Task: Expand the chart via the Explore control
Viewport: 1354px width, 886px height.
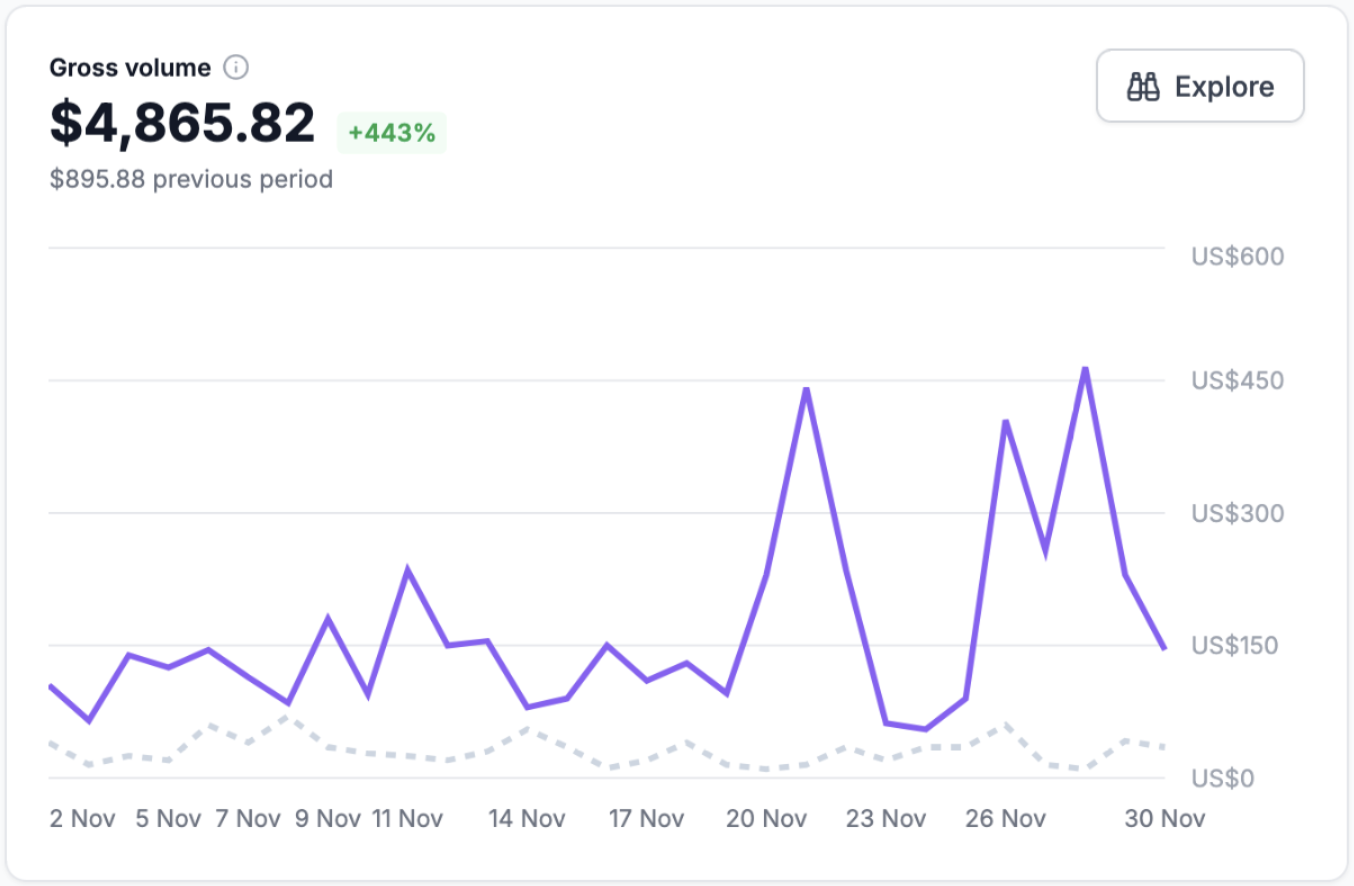Action: pos(1199,86)
